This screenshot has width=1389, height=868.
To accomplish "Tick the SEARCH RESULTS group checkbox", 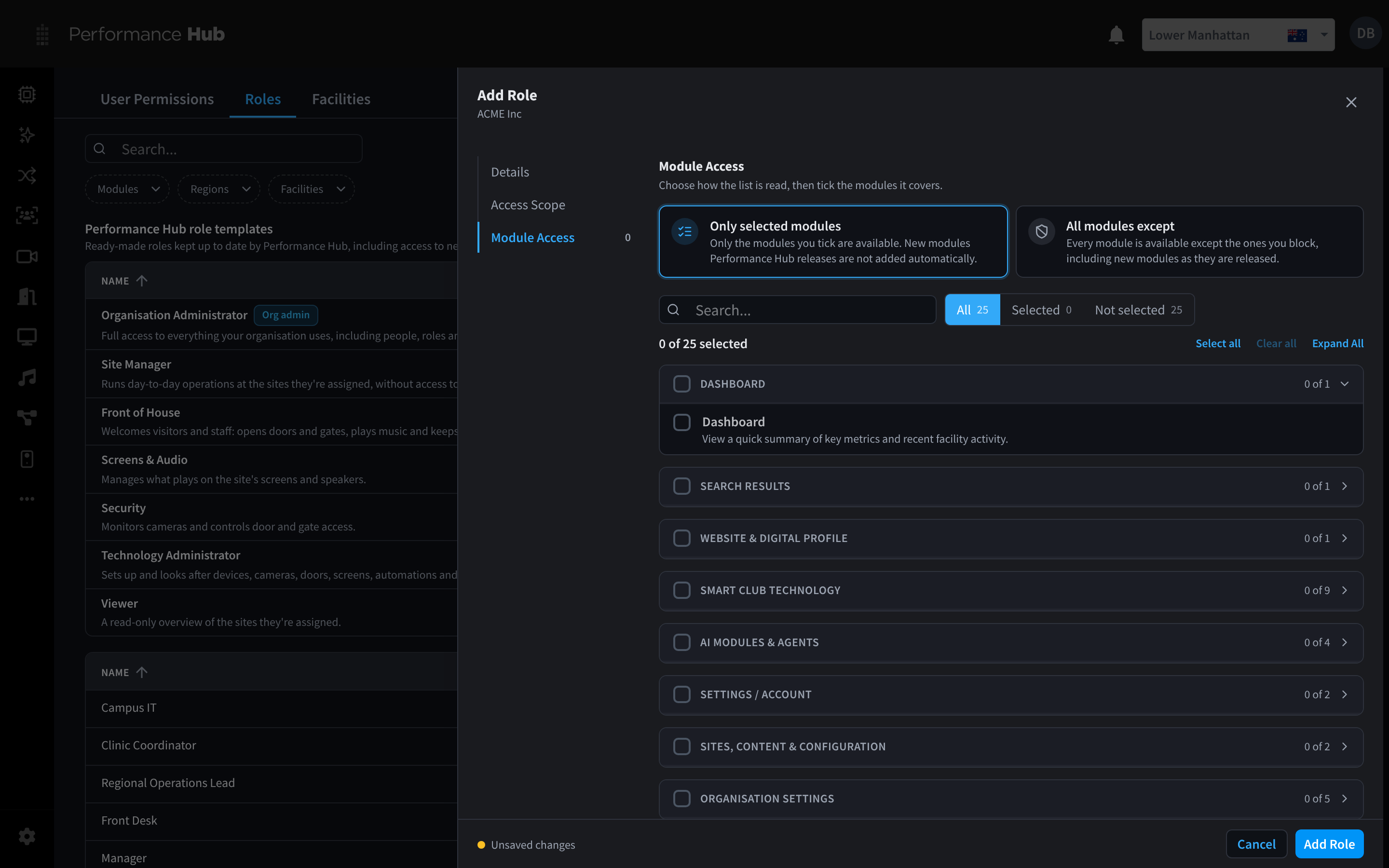I will point(682,486).
